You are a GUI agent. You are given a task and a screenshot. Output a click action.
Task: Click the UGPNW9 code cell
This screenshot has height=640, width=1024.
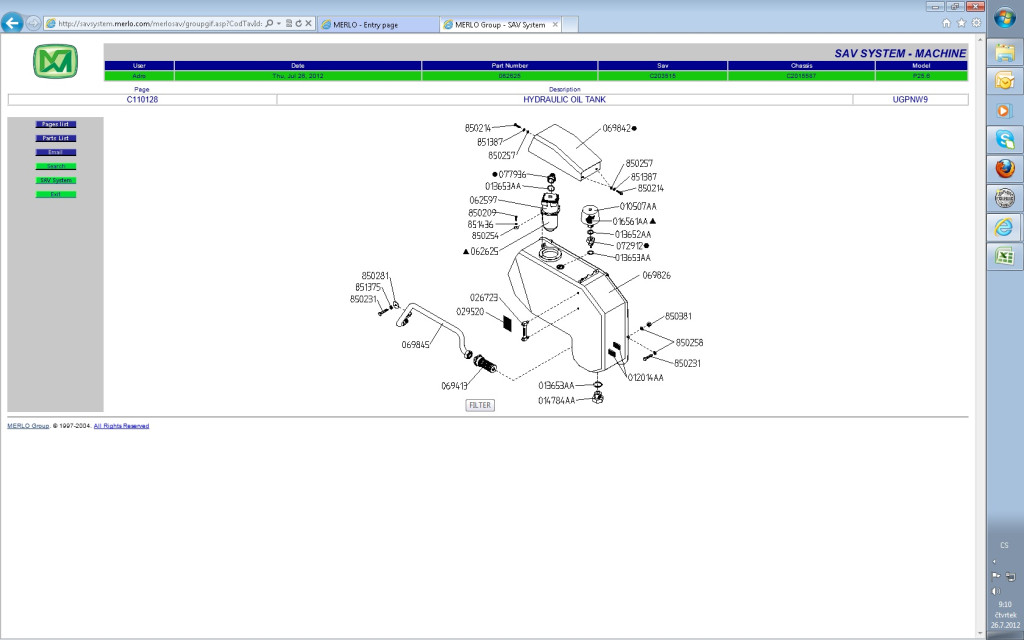tap(910, 100)
